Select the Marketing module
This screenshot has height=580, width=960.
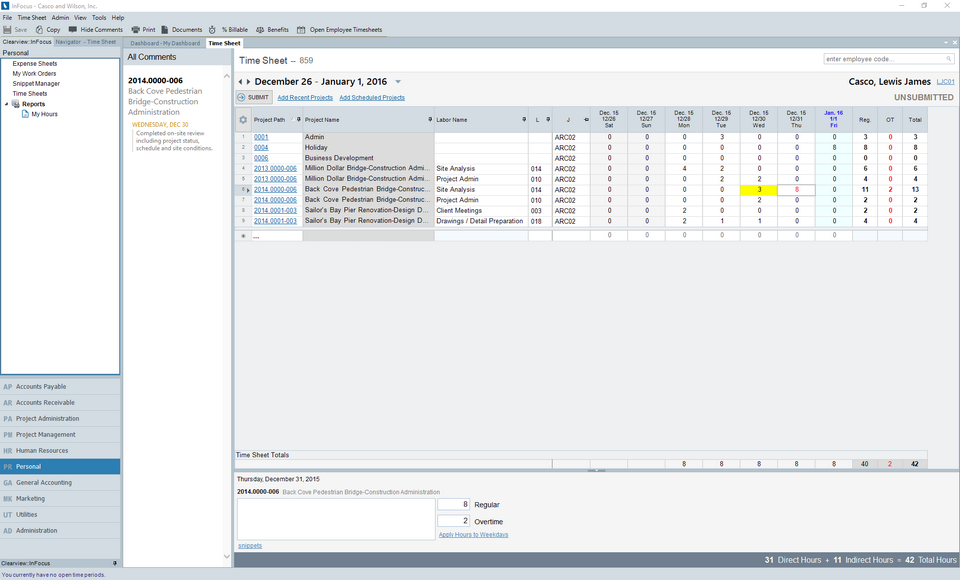pos(60,499)
